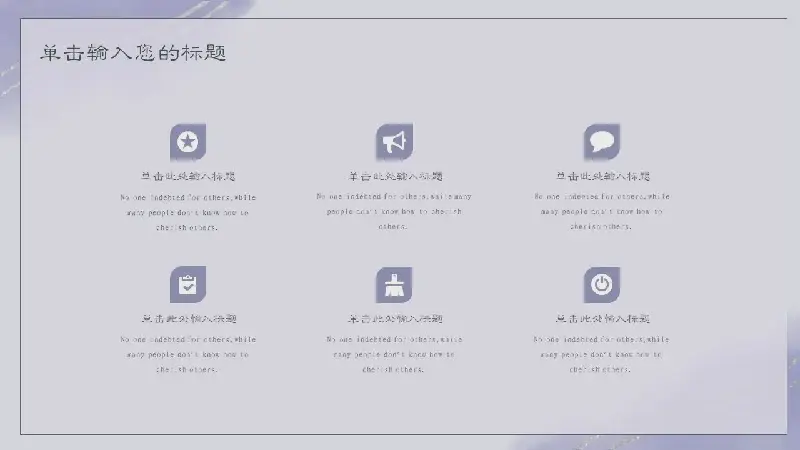Select the heading text under the star icon
The height and width of the screenshot is (450, 800).
pyautogui.click(x=188, y=176)
